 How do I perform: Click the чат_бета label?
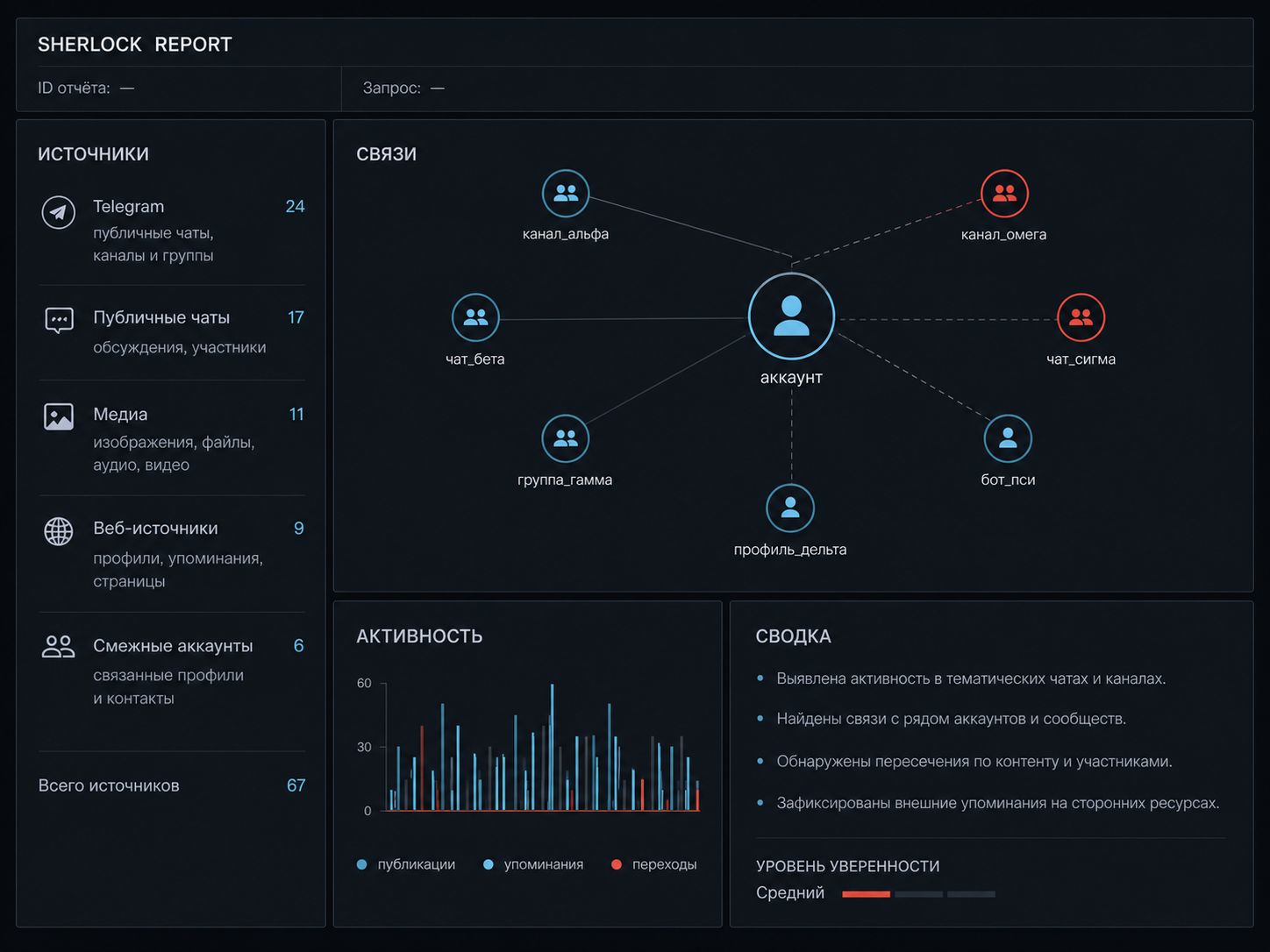tap(475, 359)
